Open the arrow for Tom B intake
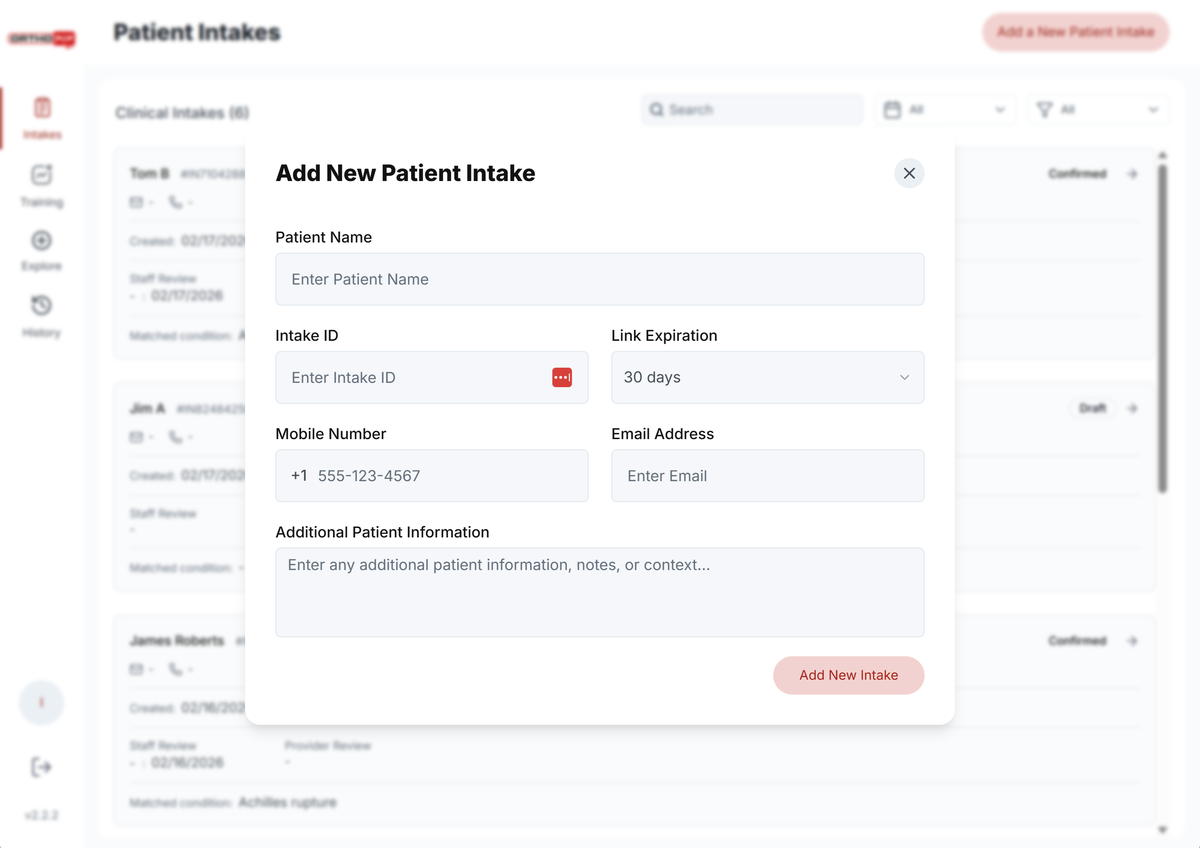The image size is (1200, 848). [x=1132, y=174]
